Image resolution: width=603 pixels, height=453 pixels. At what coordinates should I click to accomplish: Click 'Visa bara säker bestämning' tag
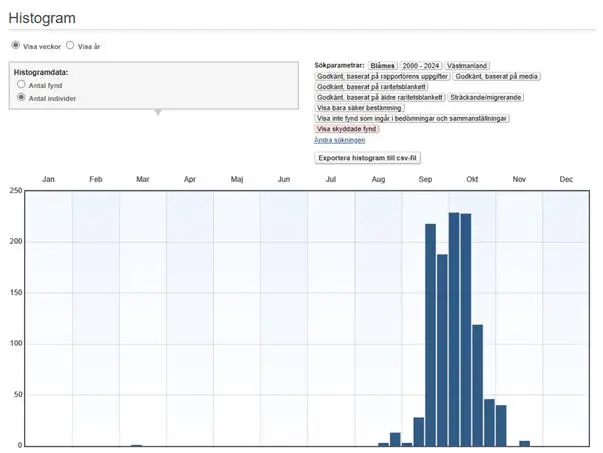pos(360,108)
